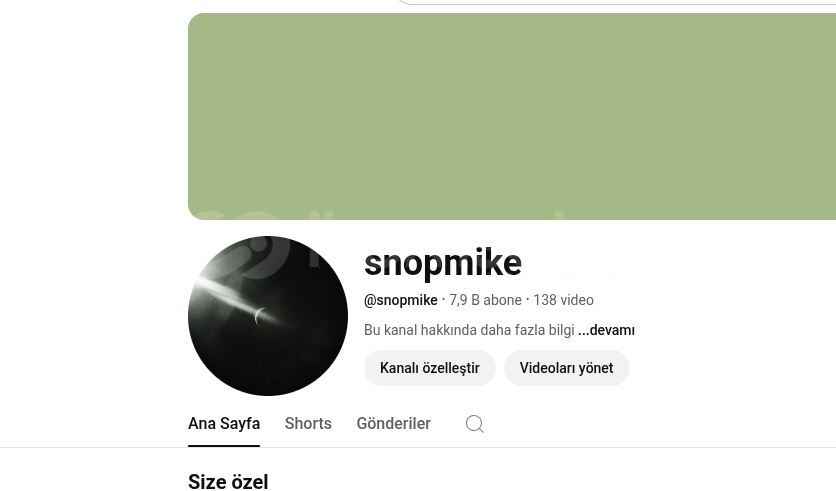The width and height of the screenshot is (836, 491).
Task: Open the Kanalı özelleştir button
Action: 430,368
